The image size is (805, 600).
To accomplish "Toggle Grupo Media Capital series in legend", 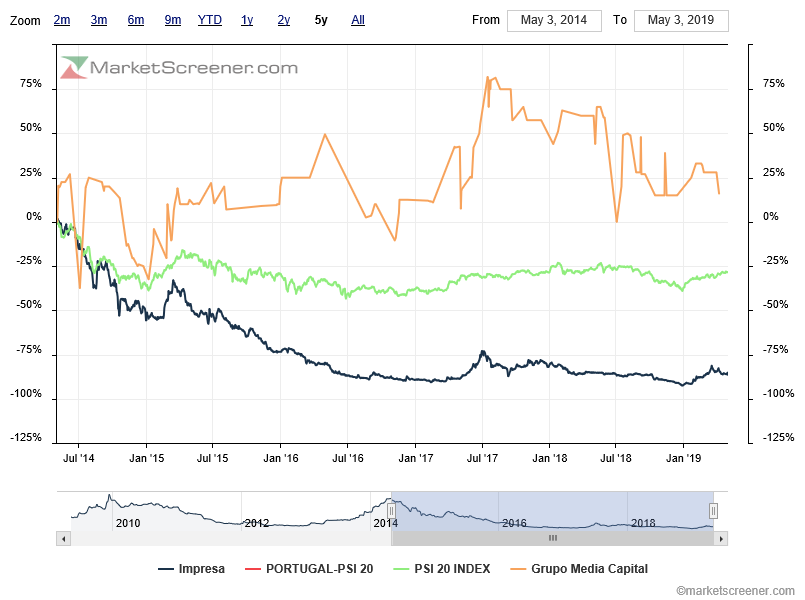I will point(579,569).
